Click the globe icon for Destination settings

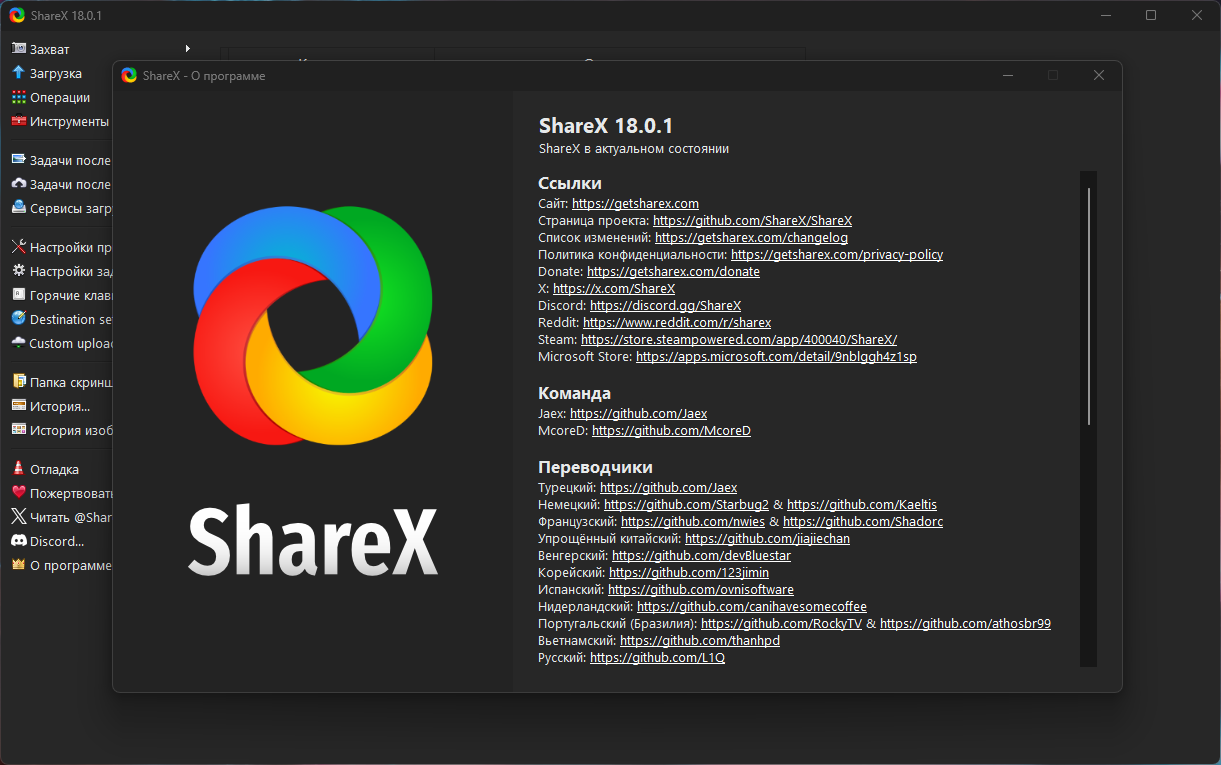pyautogui.click(x=18, y=319)
